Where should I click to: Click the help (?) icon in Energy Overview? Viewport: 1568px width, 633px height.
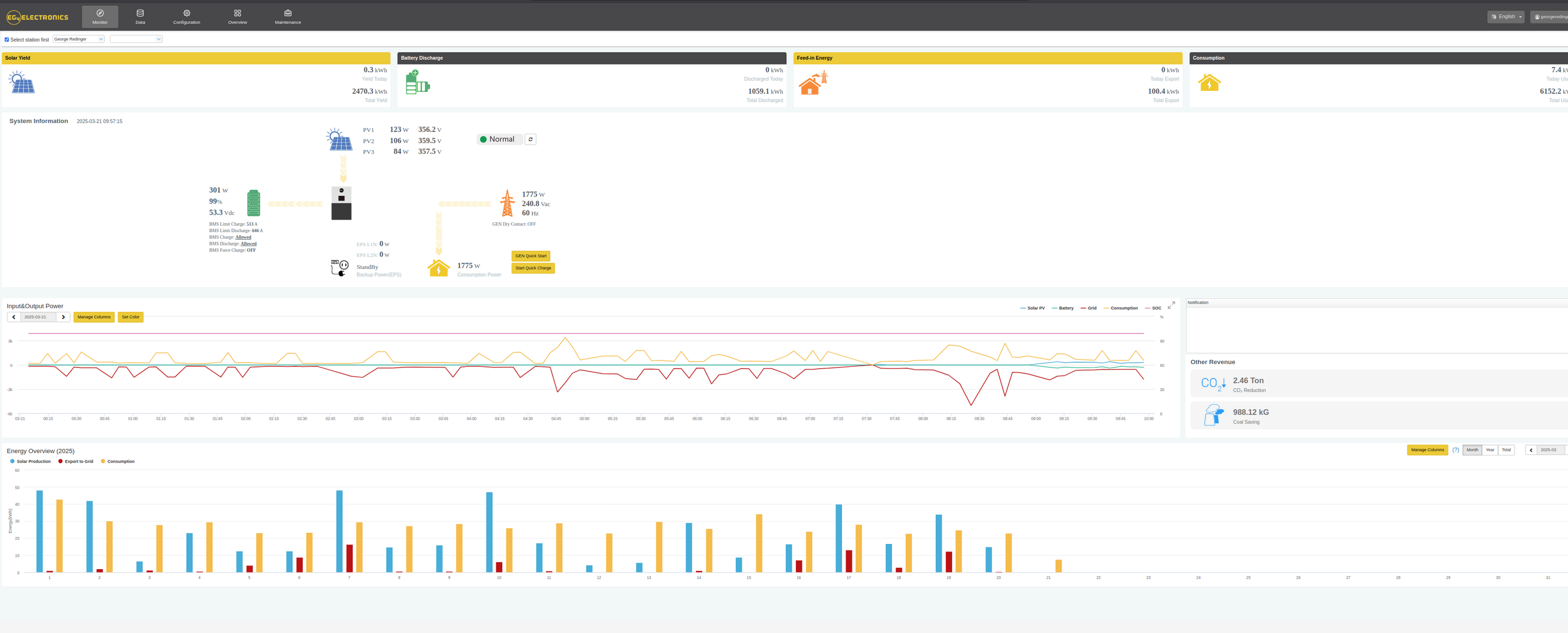1455,450
